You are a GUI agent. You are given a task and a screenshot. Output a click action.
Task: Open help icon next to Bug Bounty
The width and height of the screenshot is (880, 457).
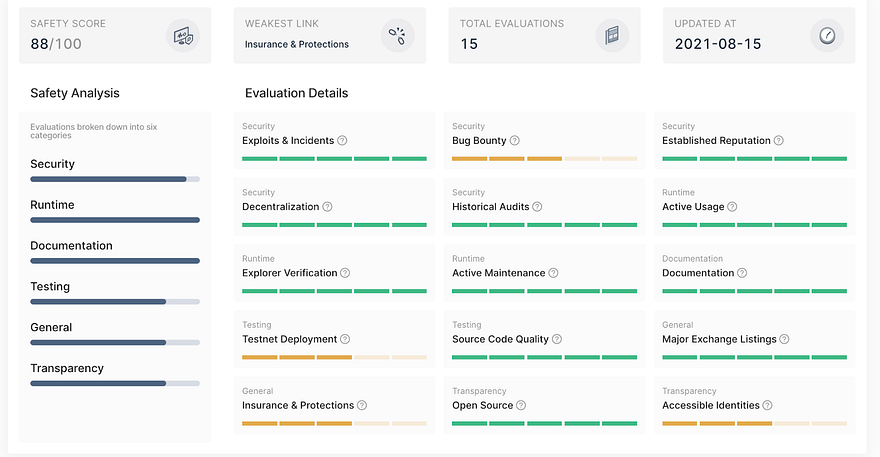pos(514,140)
